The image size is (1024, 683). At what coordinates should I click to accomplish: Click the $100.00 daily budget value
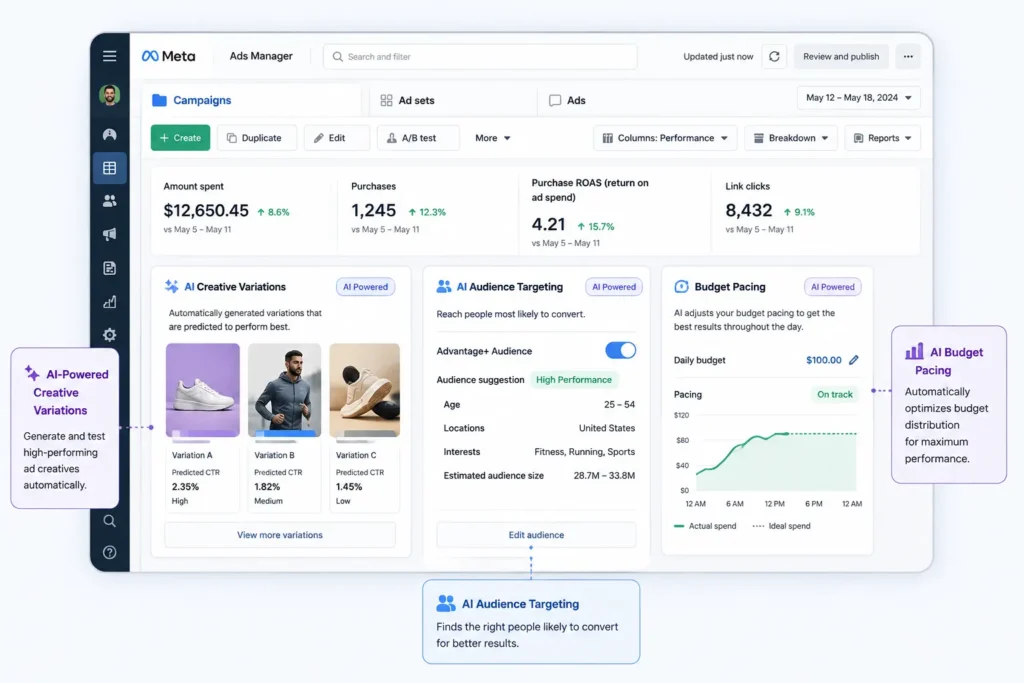(x=824, y=360)
